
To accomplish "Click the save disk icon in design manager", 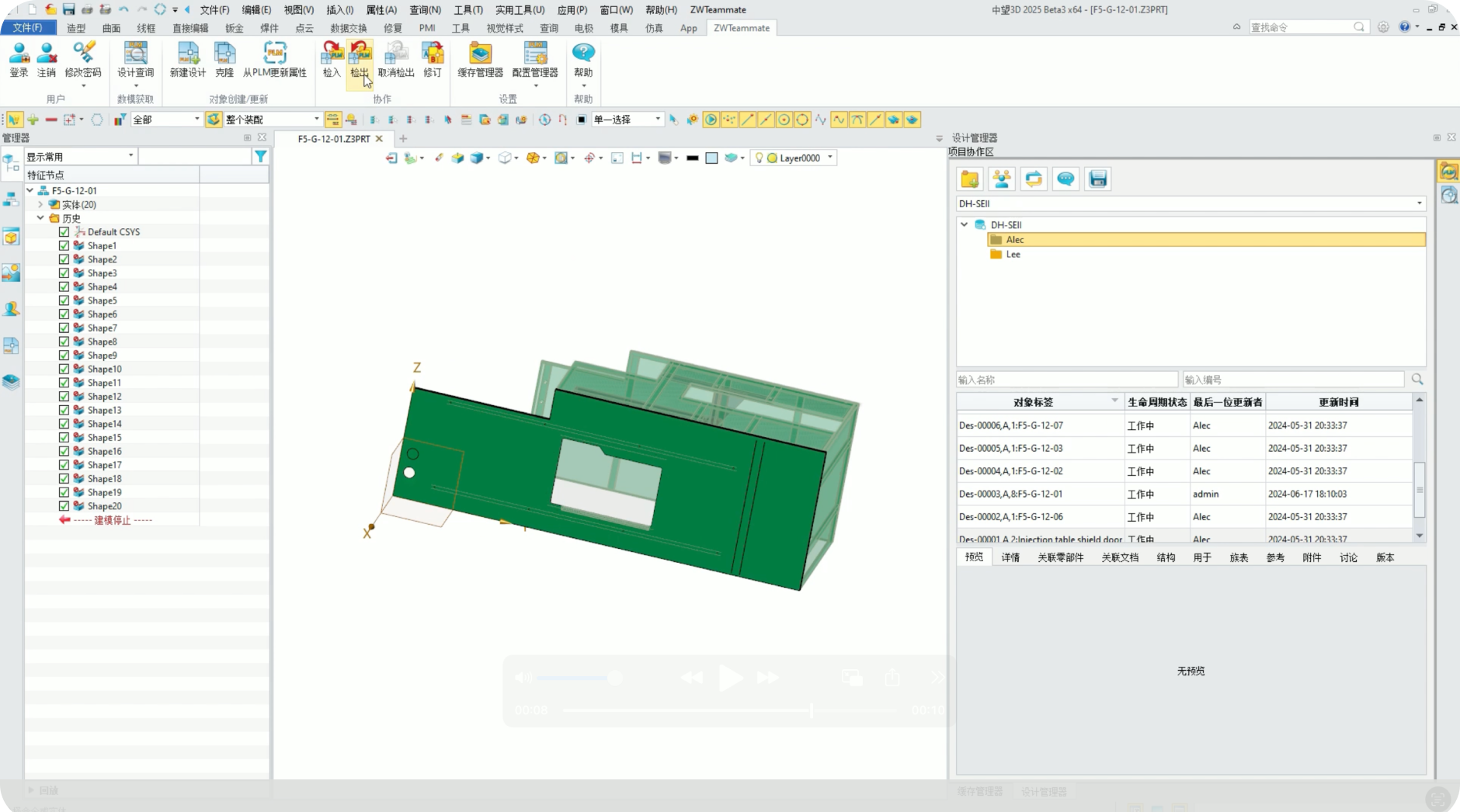I will [1097, 179].
